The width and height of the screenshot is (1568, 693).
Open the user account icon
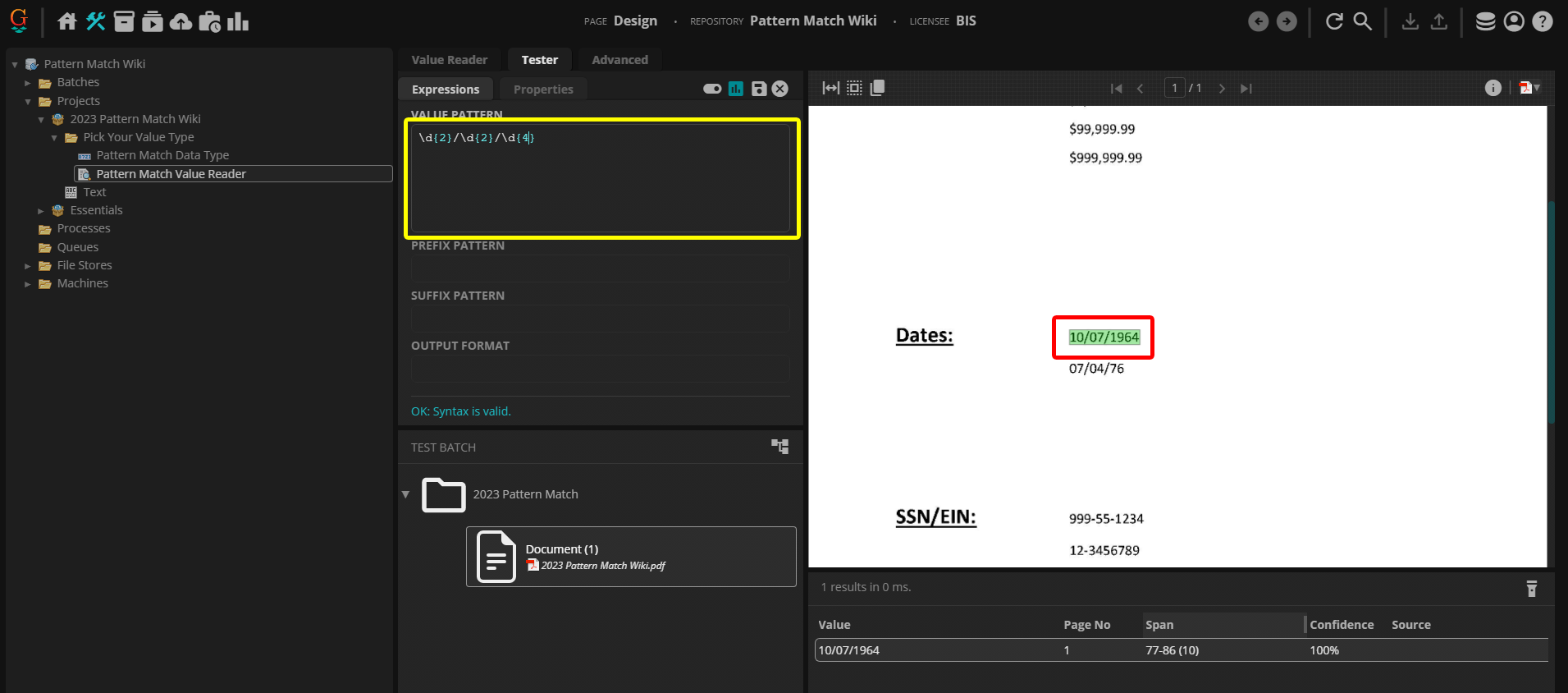1515,21
